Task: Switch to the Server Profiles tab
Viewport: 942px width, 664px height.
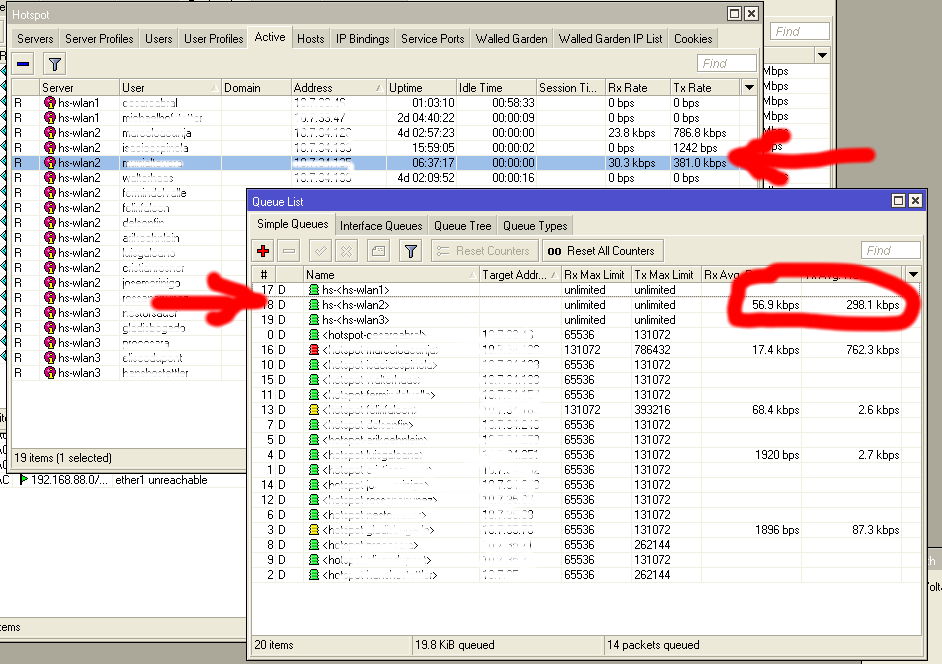Action: point(99,38)
